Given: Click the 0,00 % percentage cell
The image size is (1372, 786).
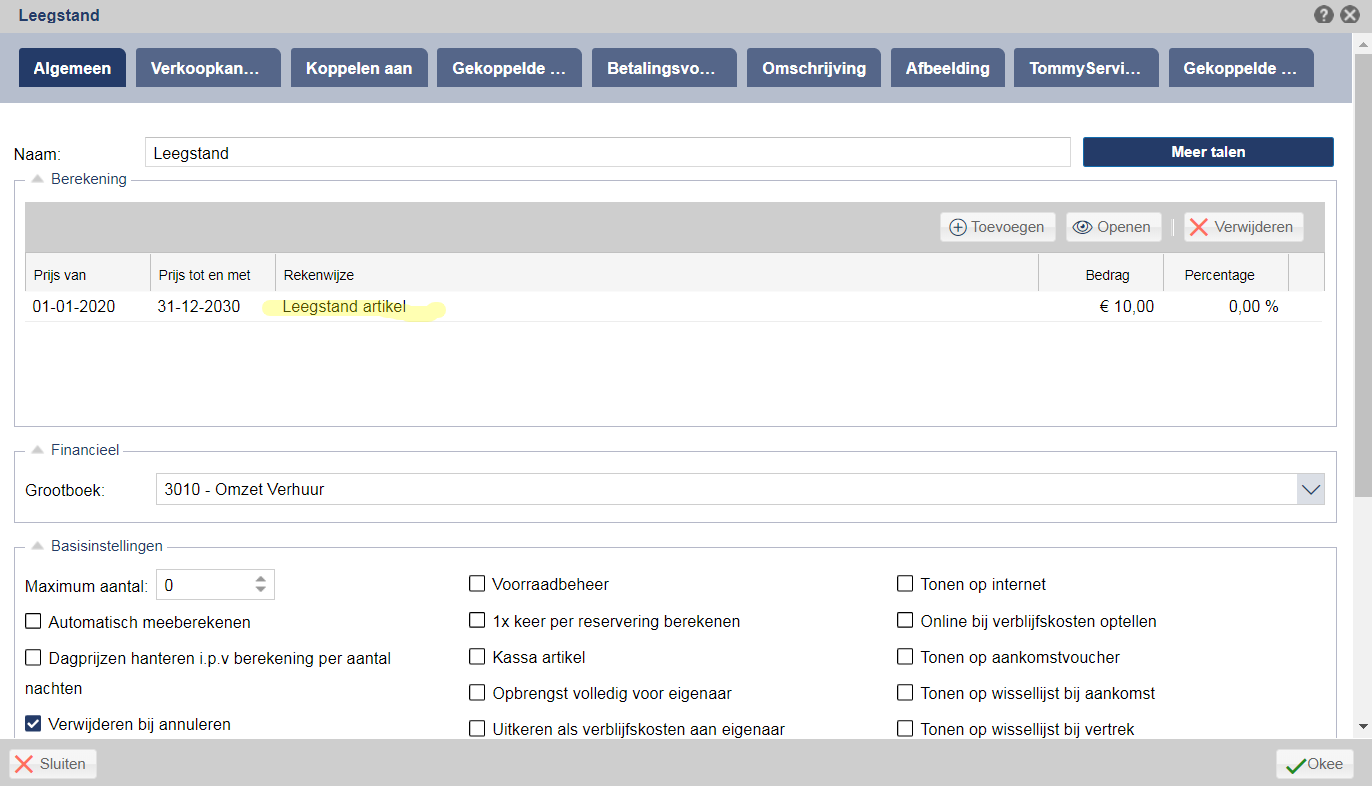Looking at the screenshot, I should coord(1253,307).
